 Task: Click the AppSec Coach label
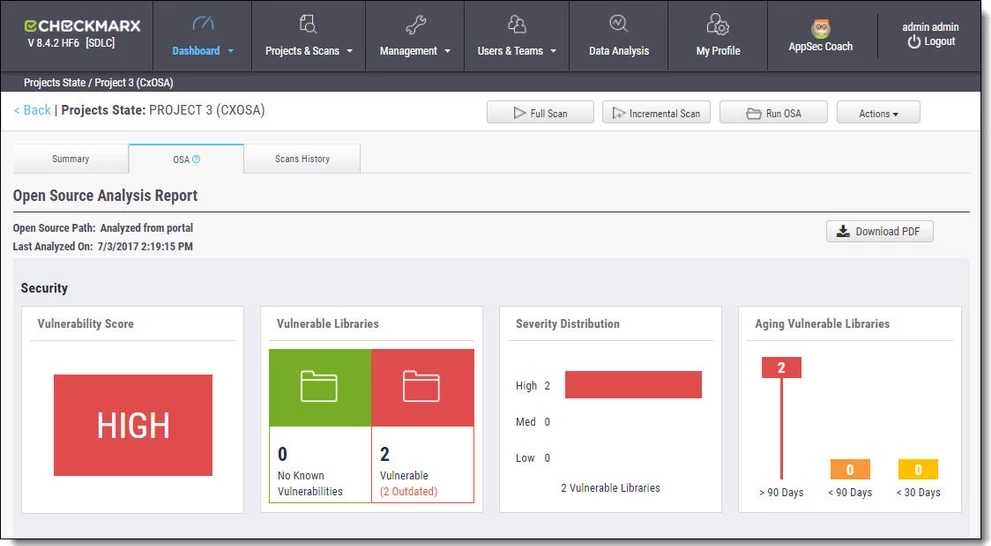click(x=820, y=46)
